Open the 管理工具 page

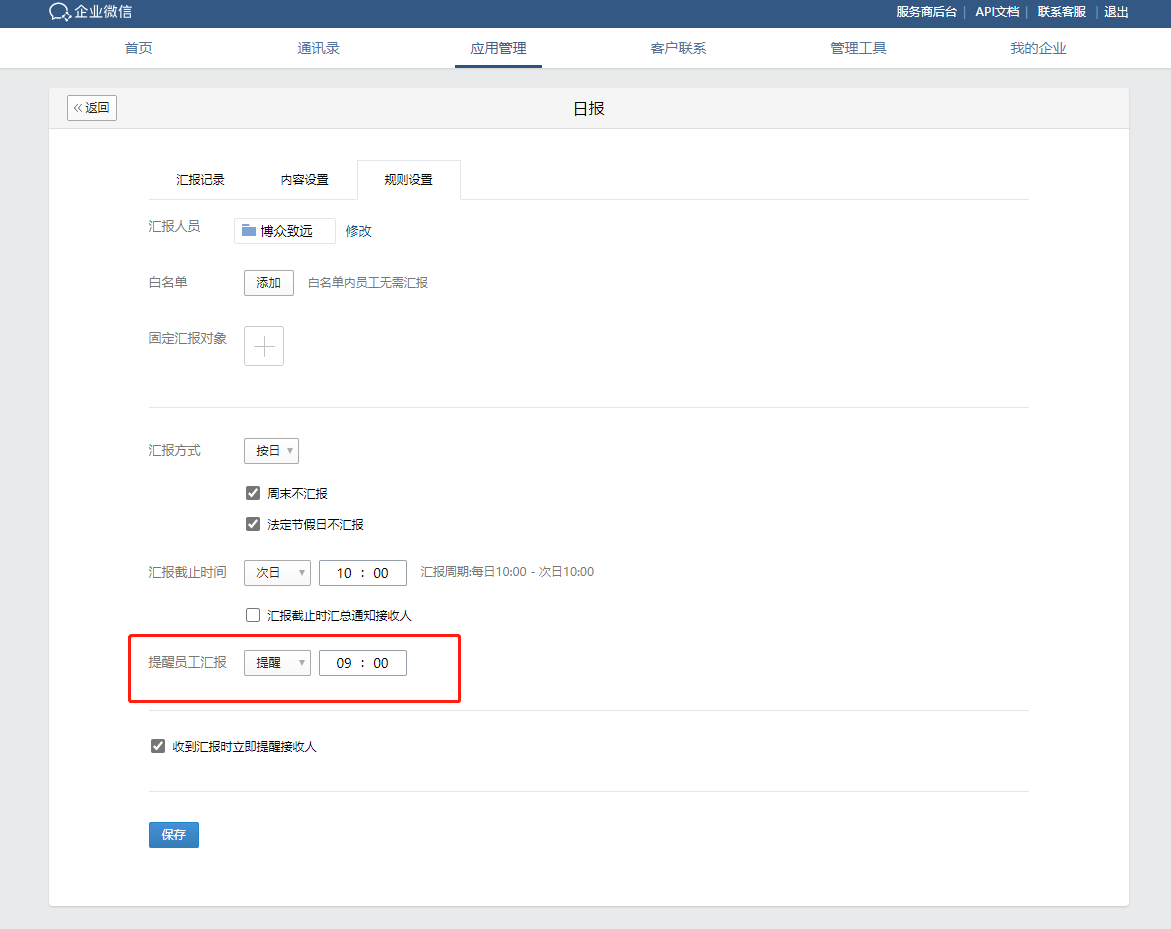[x=858, y=47]
